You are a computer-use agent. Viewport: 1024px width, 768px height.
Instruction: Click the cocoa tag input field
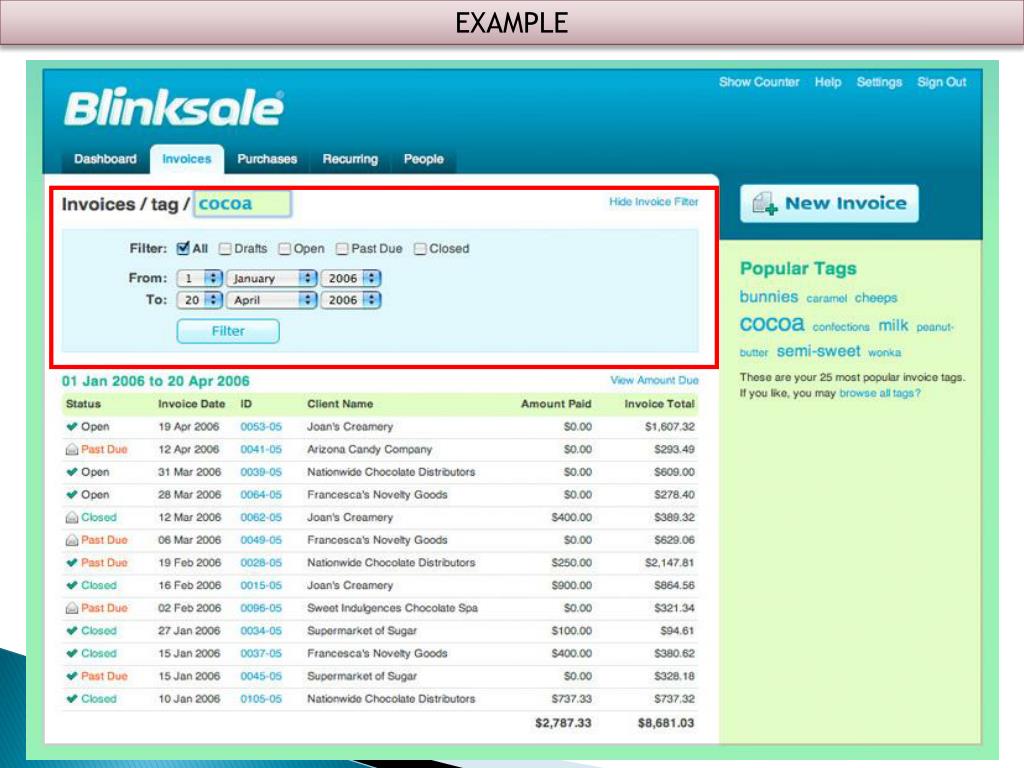242,204
